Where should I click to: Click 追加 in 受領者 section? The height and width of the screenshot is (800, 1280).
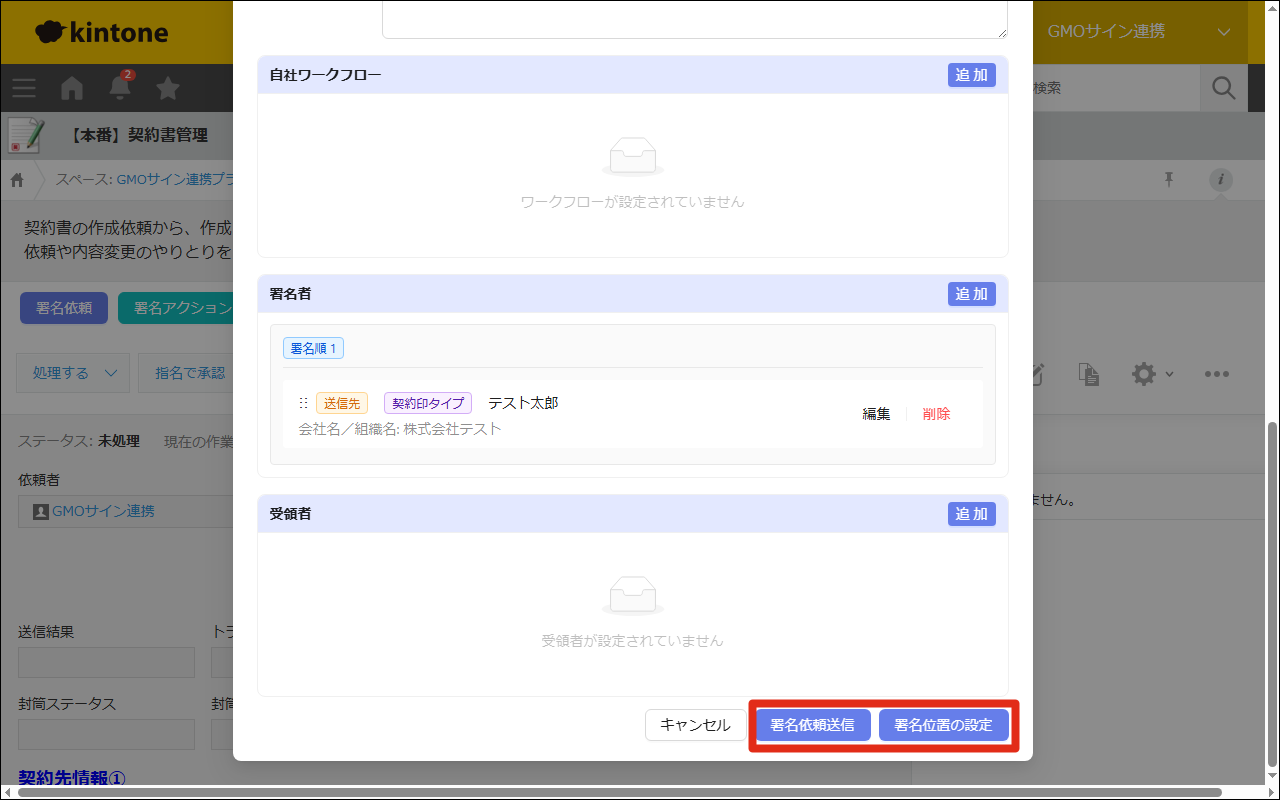coord(971,514)
